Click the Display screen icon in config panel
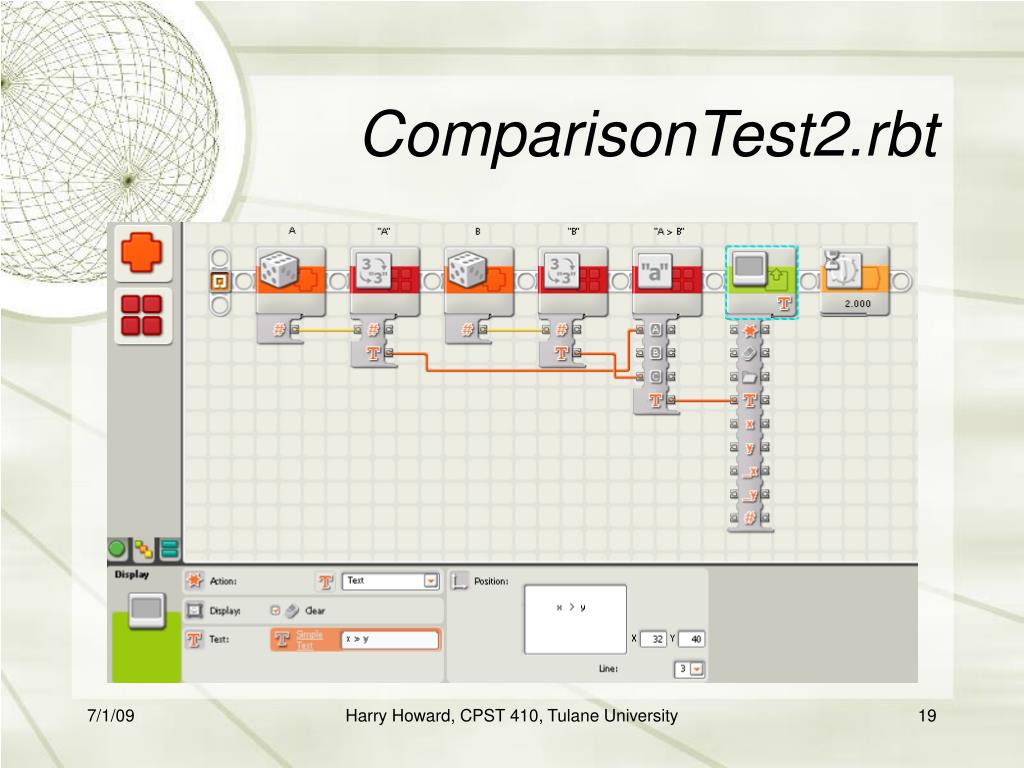The height and width of the screenshot is (768, 1024). [x=194, y=610]
